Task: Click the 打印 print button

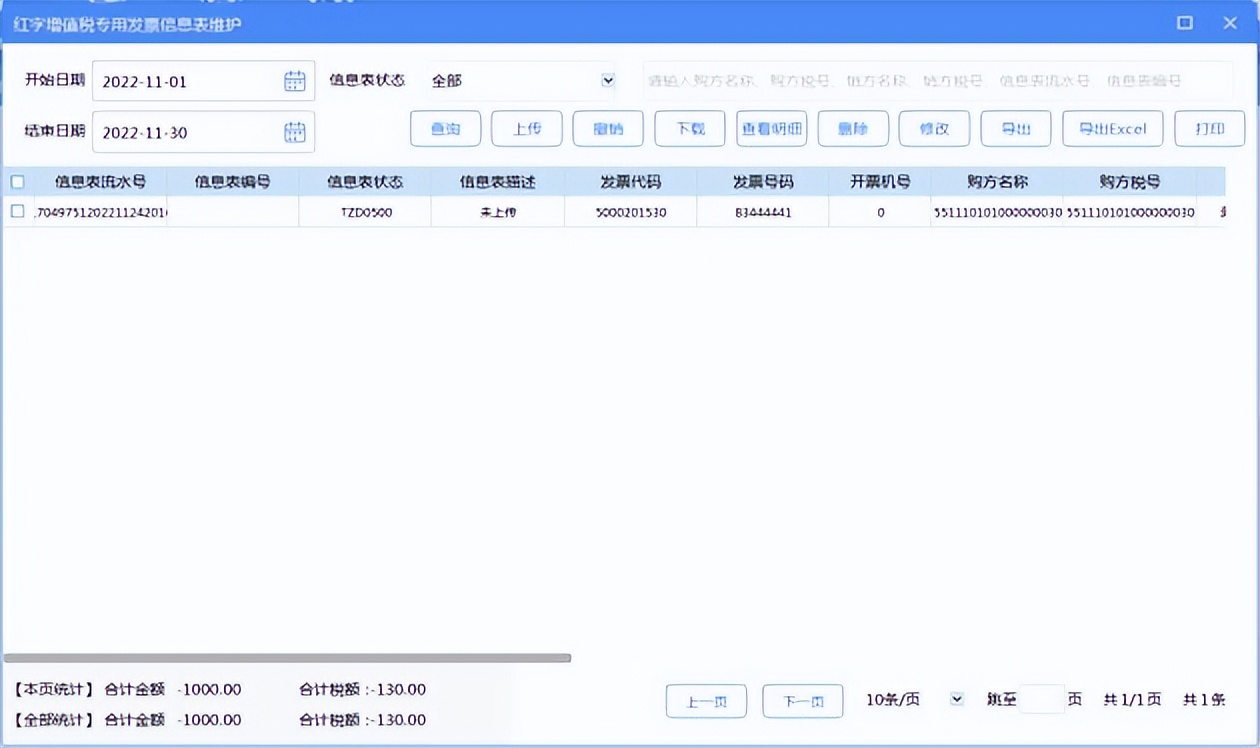Action: coord(1209,128)
